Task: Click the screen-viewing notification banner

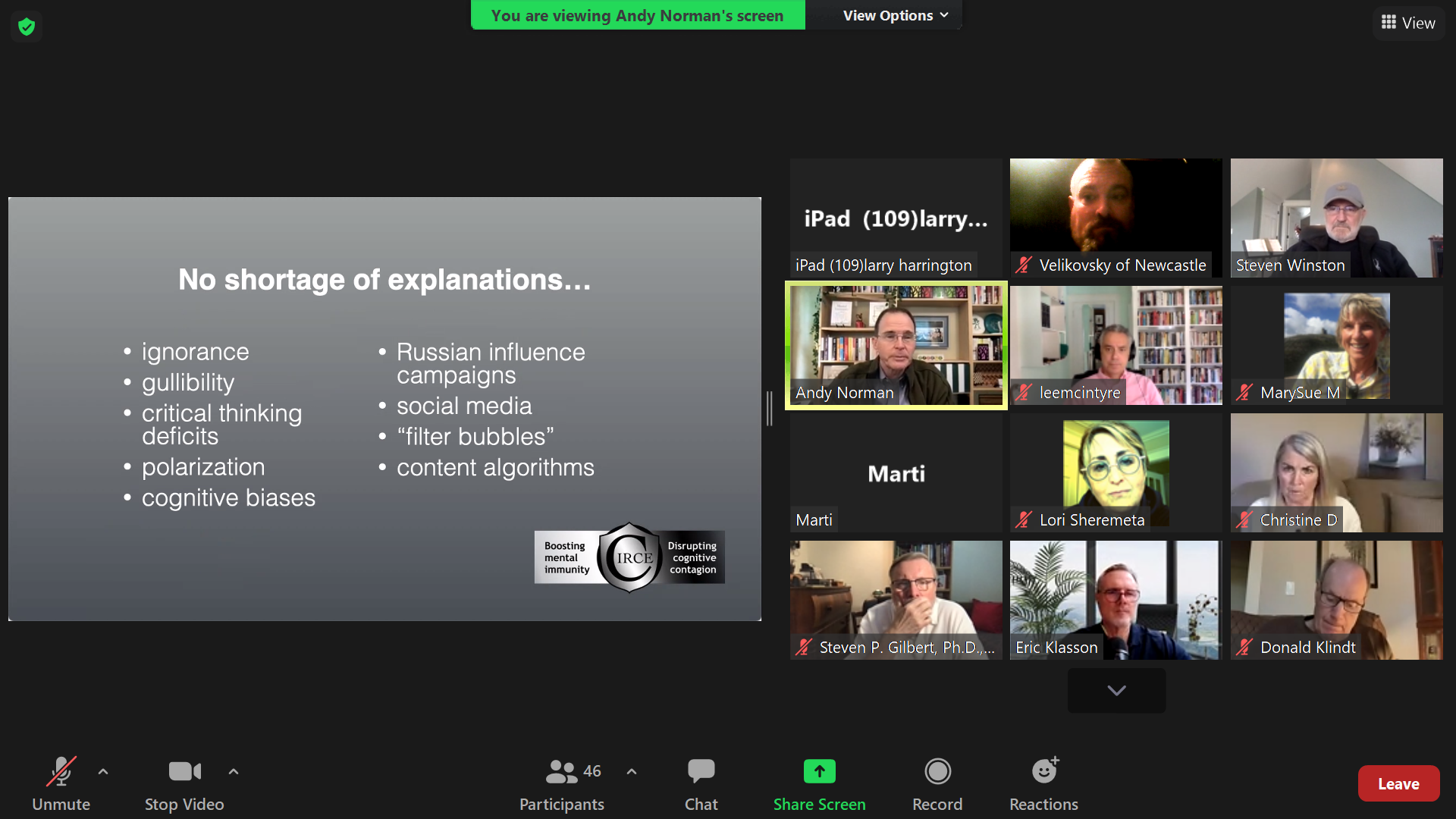Action: [x=637, y=15]
